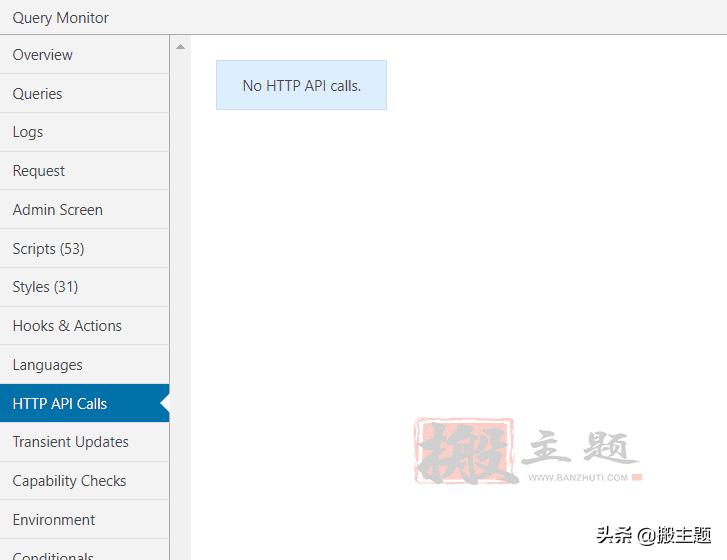This screenshot has height=560, width=727.
Task: Open the Environment section
Action: click(54, 520)
